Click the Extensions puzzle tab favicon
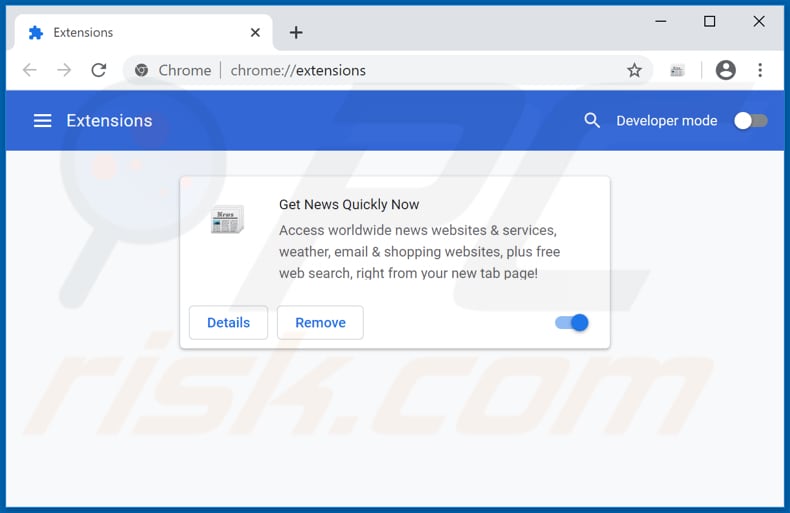The image size is (790, 513). pyautogui.click(x=36, y=33)
